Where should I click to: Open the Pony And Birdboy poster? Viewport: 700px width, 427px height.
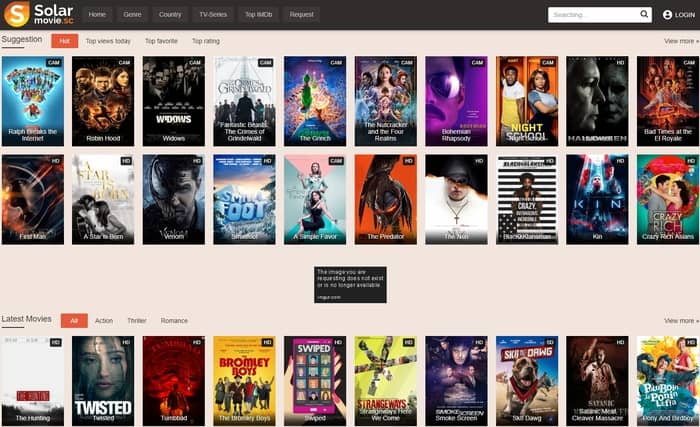click(668, 381)
